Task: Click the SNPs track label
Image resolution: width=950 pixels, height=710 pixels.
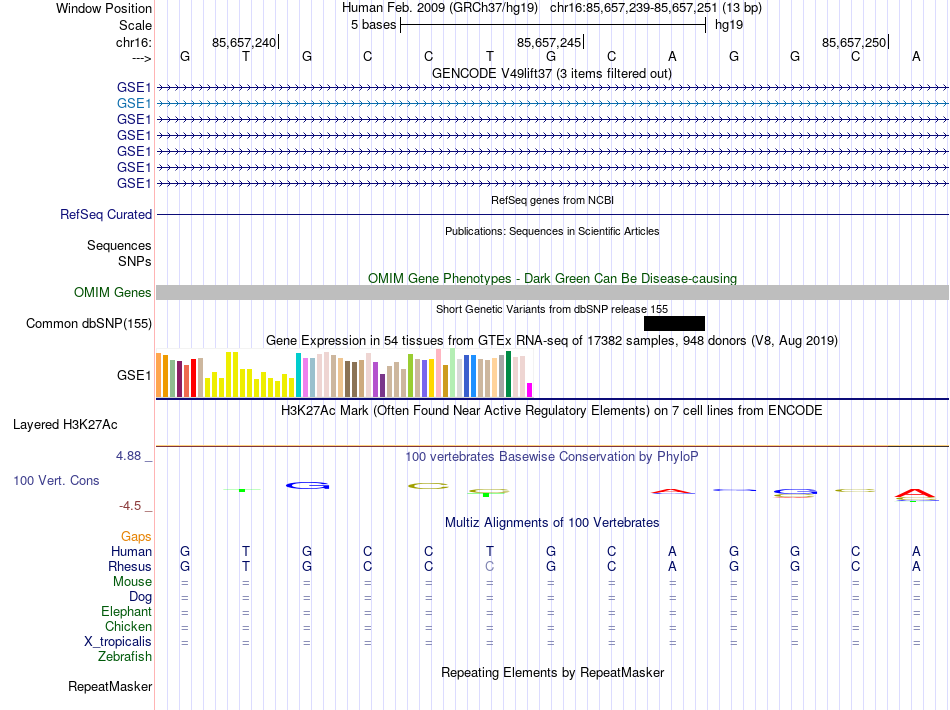Action: pos(135,261)
